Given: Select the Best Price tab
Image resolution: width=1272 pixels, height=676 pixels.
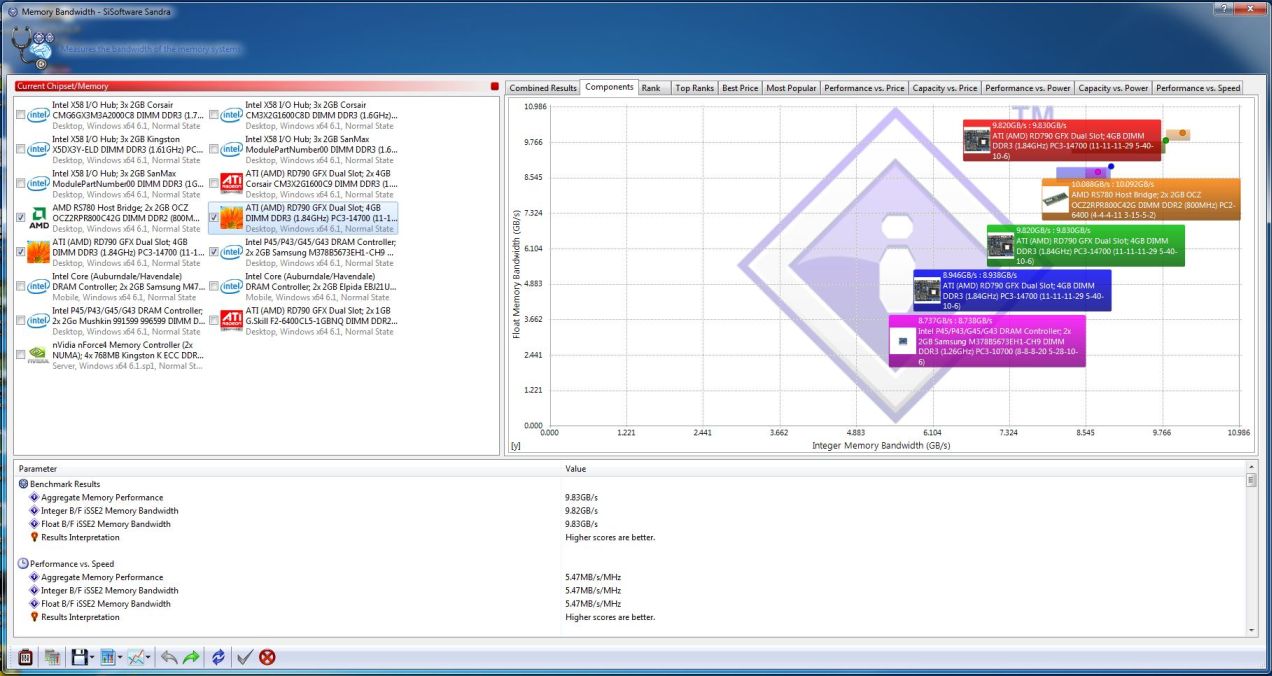Looking at the screenshot, I should tap(740, 88).
